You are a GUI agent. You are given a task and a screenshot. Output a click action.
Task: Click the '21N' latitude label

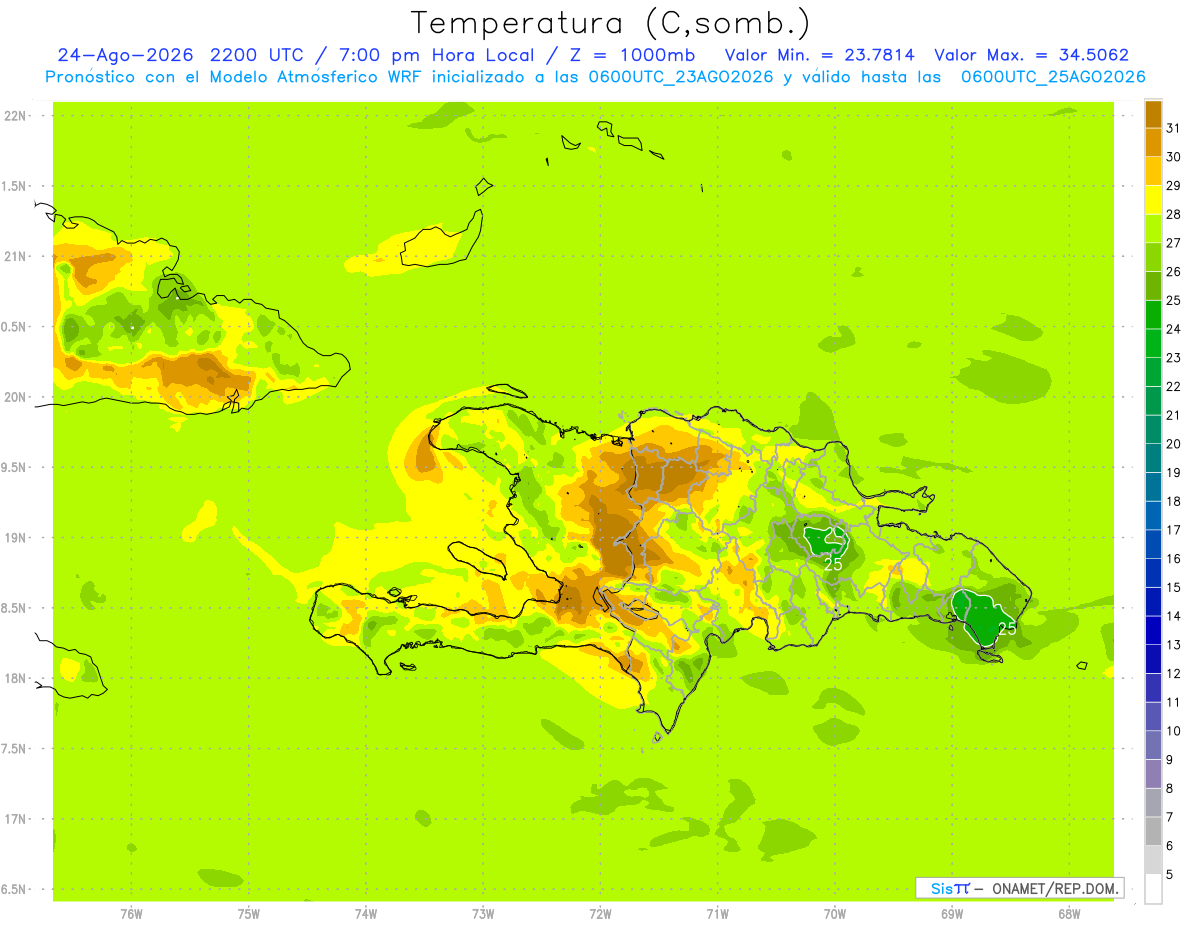tap(16, 257)
